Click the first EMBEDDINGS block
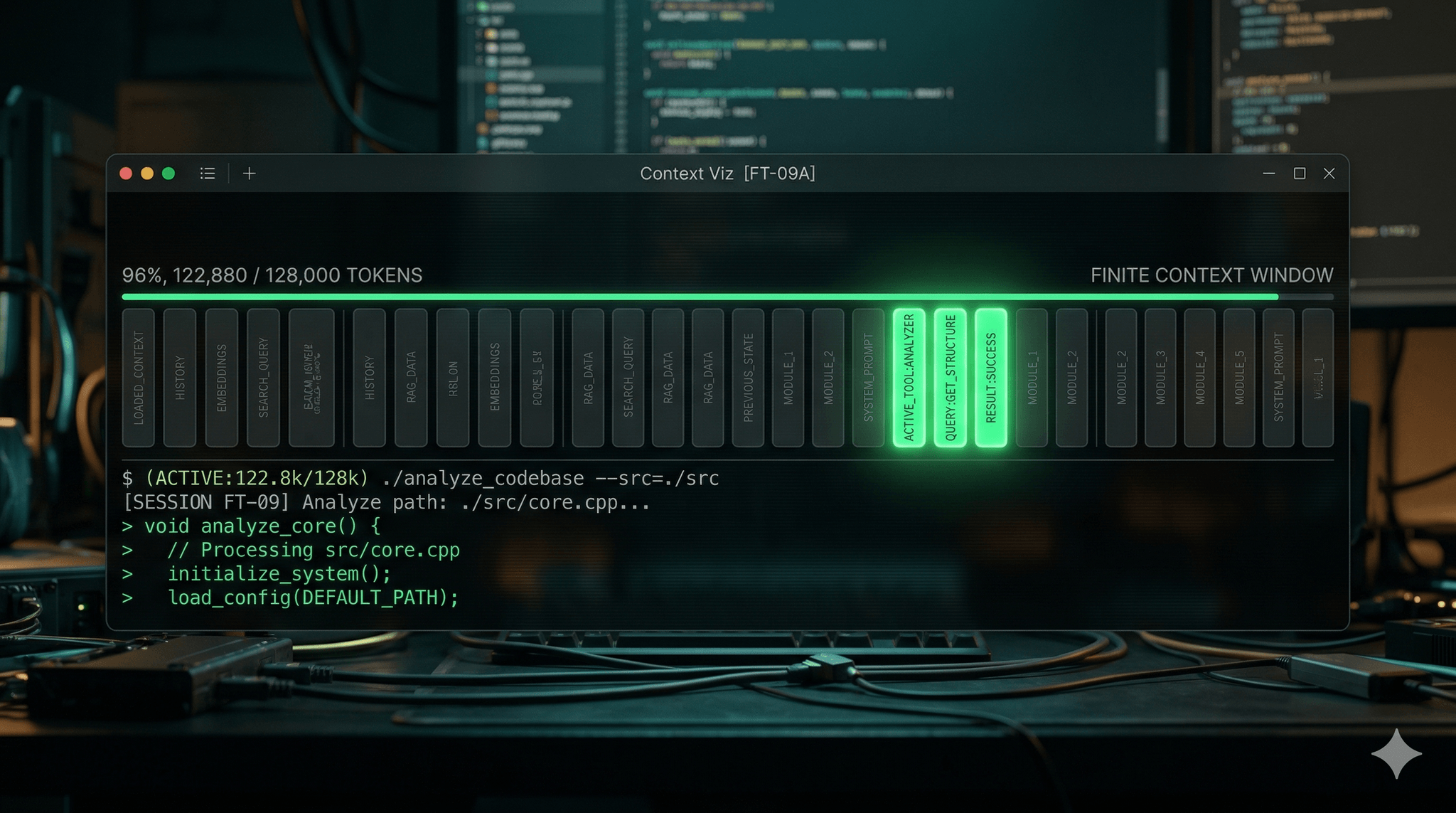The image size is (1456, 813). tap(222, 378)
